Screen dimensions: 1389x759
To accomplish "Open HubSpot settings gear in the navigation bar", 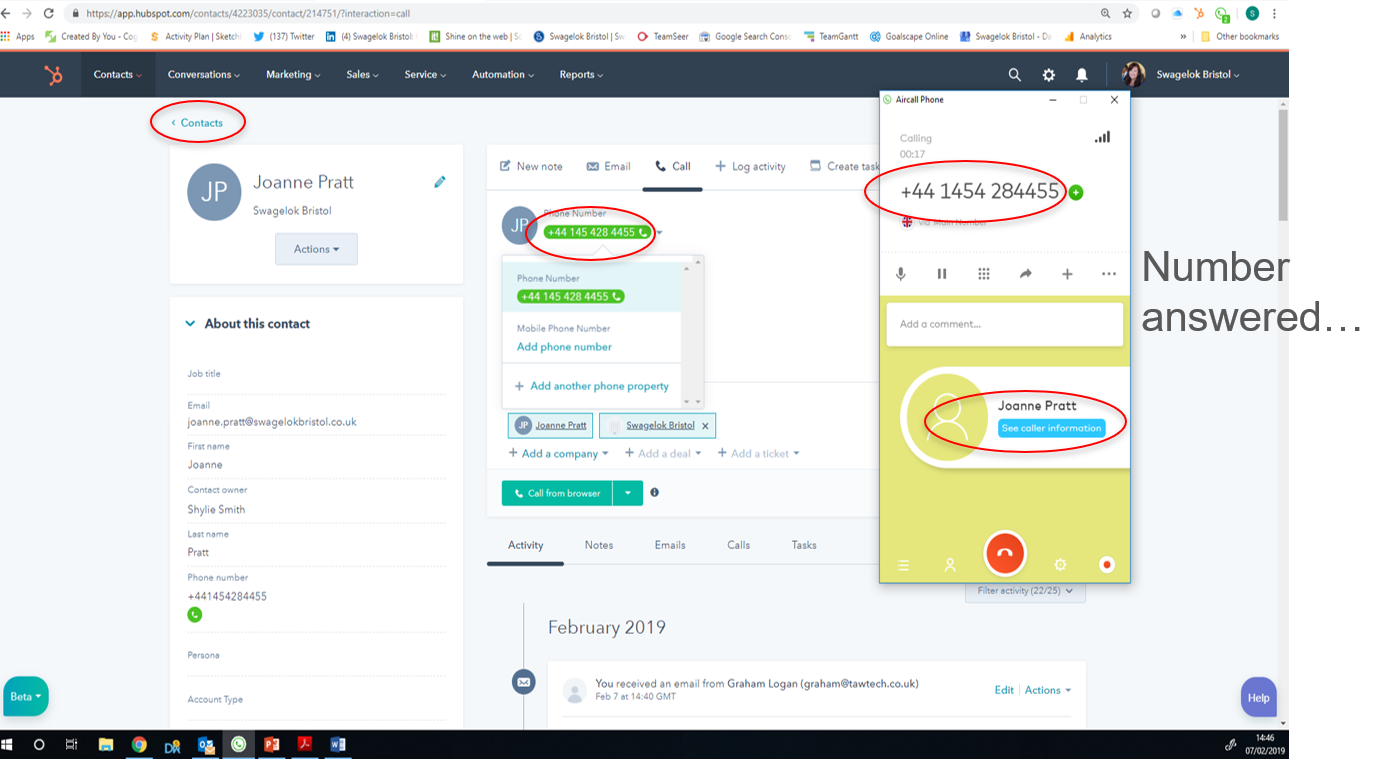I will click(1048, 75).
